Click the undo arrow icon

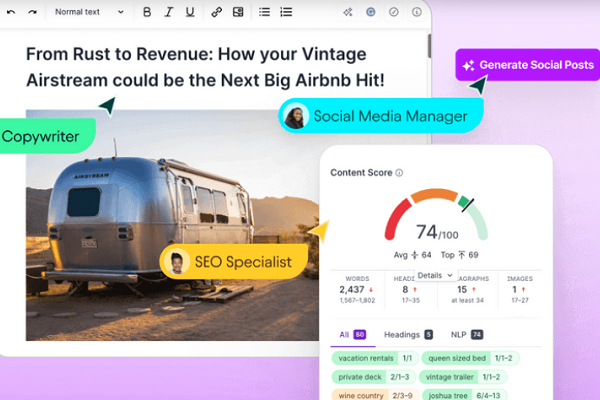coord(11,12)
